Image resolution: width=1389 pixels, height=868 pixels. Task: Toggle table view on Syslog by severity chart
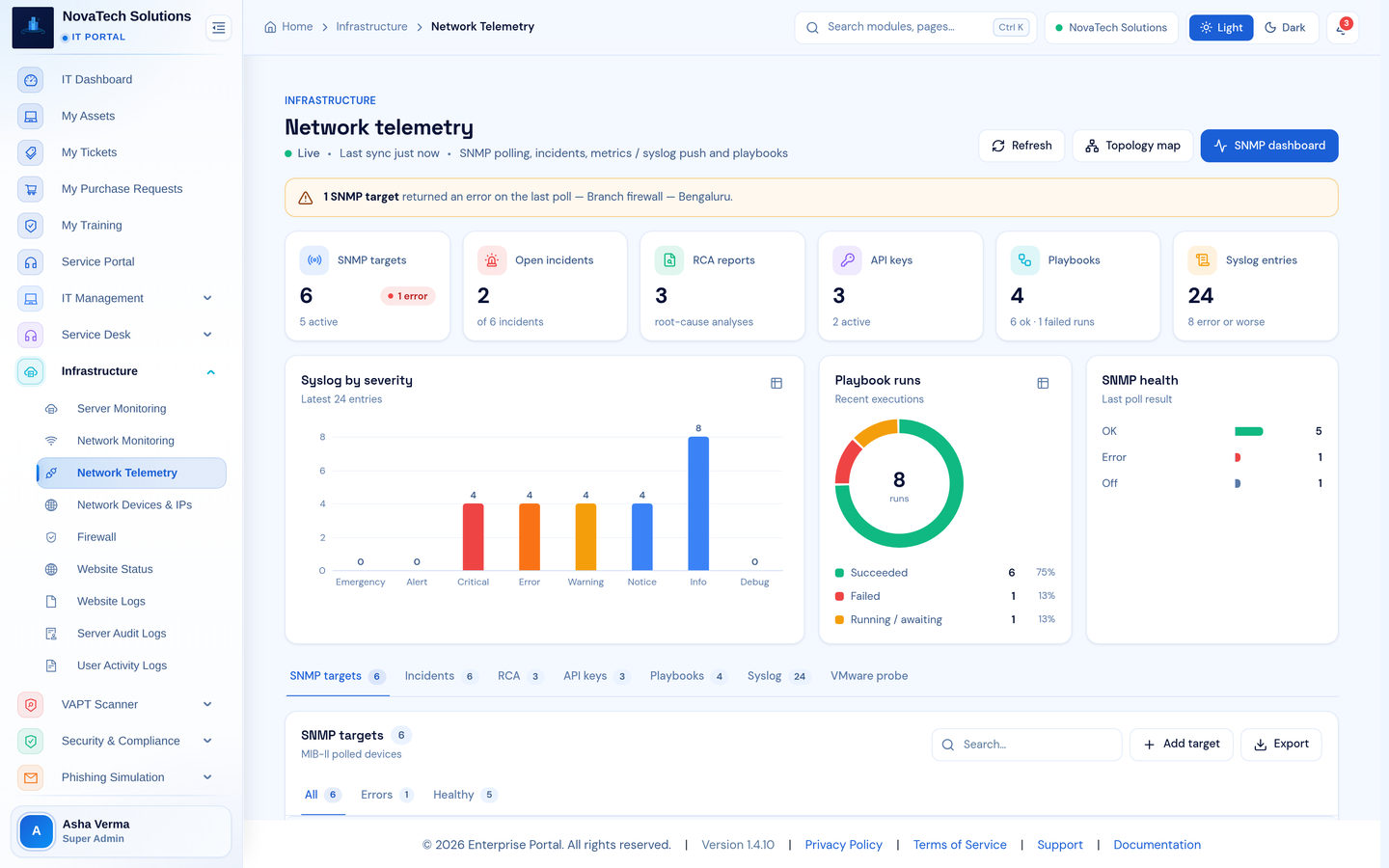click(x=776, y=384)
